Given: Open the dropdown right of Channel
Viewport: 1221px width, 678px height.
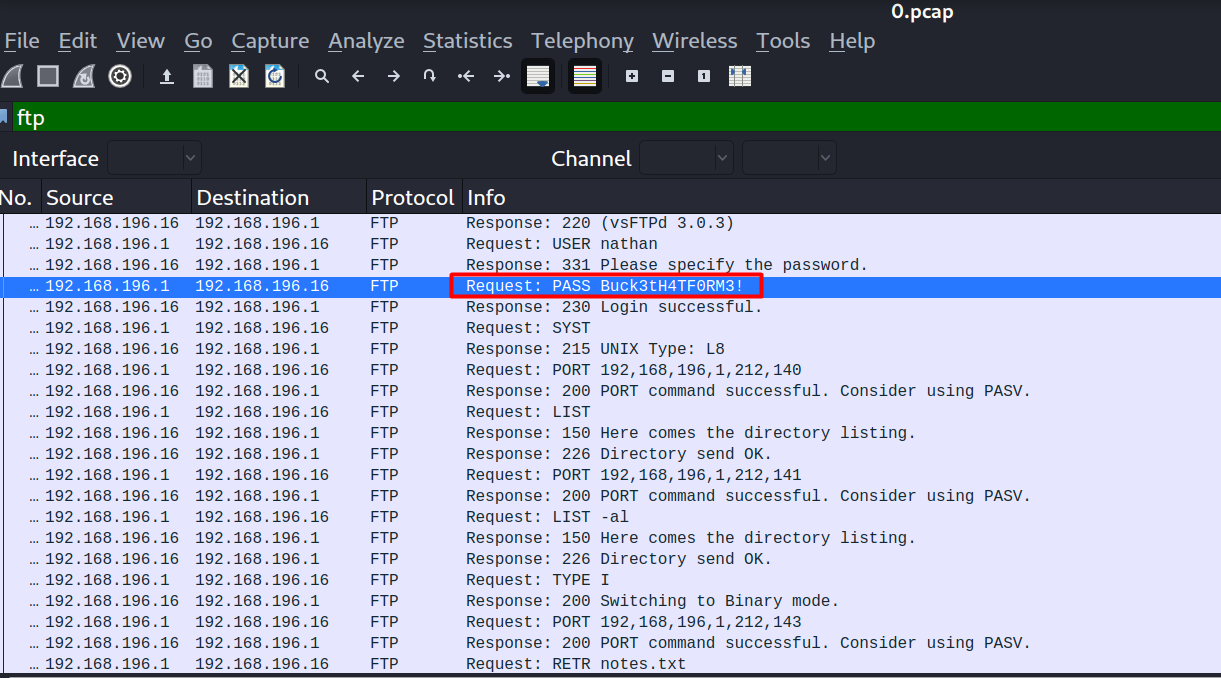Looking at the screenshot, I should (789, 158).
